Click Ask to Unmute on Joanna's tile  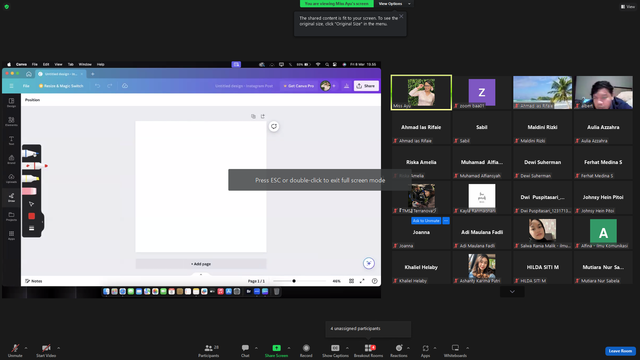tap(426, 221)
